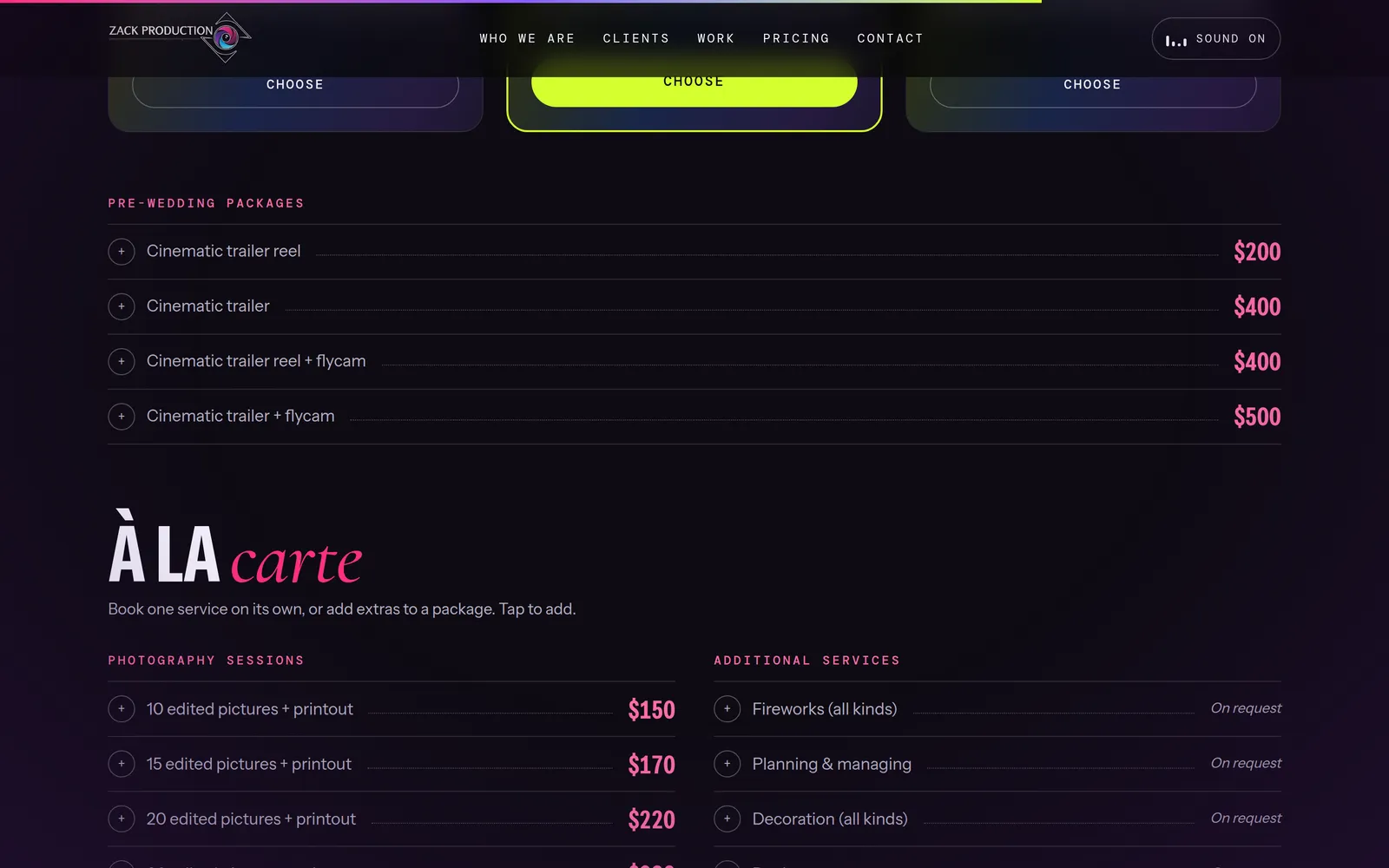Click the Photography Sessions heading
1389x868 pixels.
[206, 661]
